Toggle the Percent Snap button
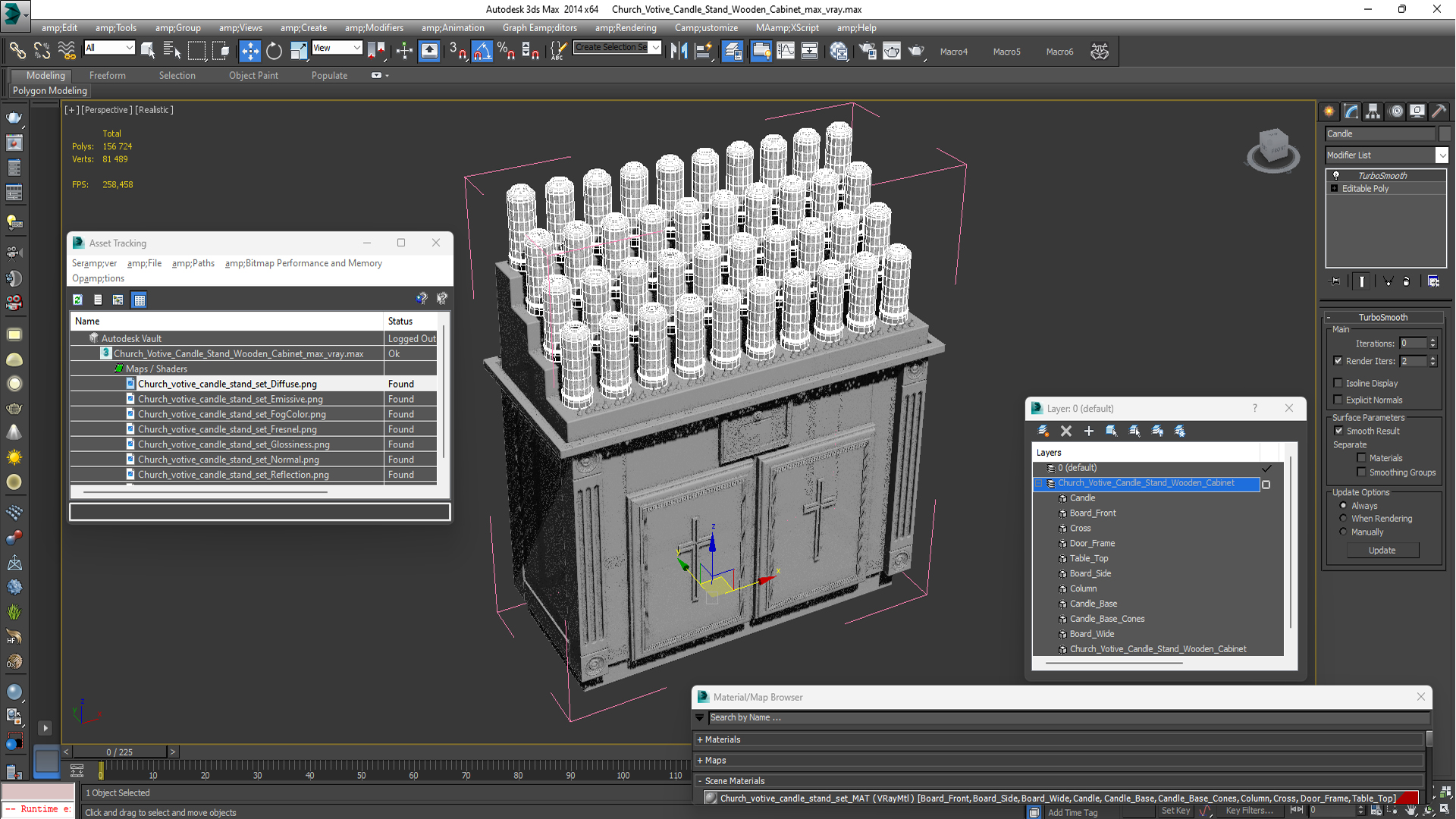This screenshot has width=1456, height=819. 506,51
